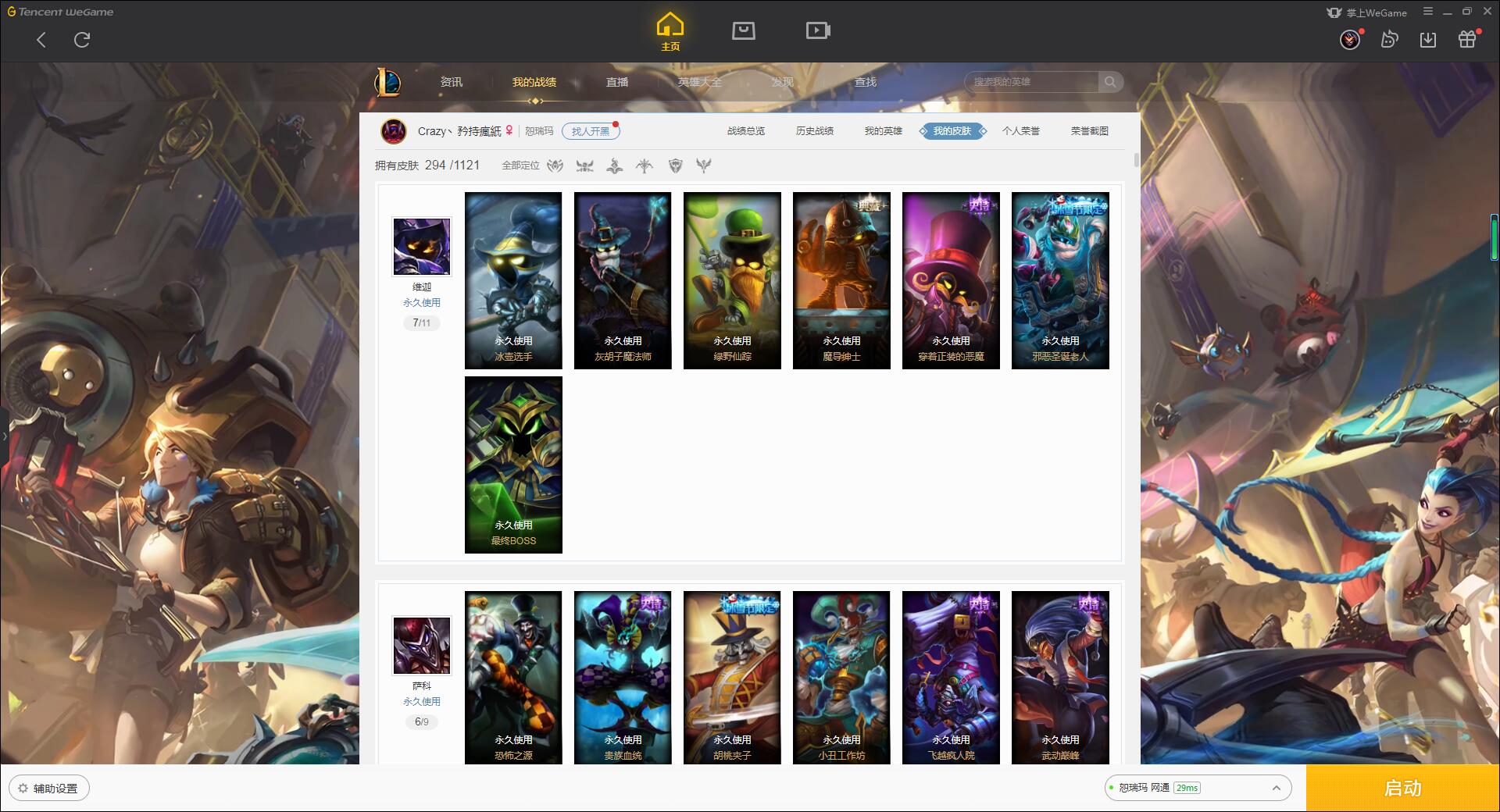Image resolution: width=1500 pixels, height=812 pixels.
Task: Open the user avatar in title bar
Action: (x=1350, y=40)
